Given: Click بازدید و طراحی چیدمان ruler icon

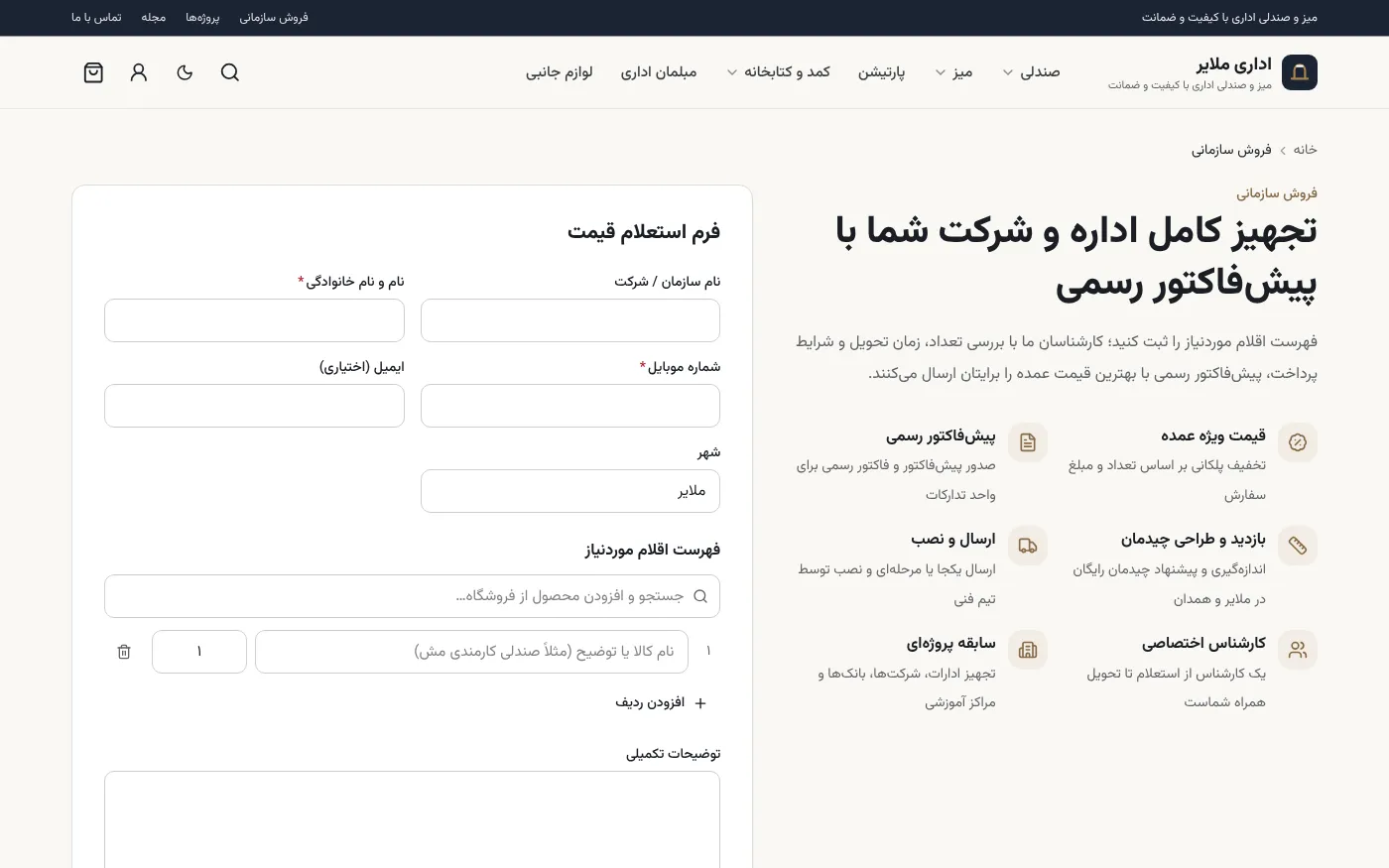Looking at the screenshot, I should [1298, 546].
